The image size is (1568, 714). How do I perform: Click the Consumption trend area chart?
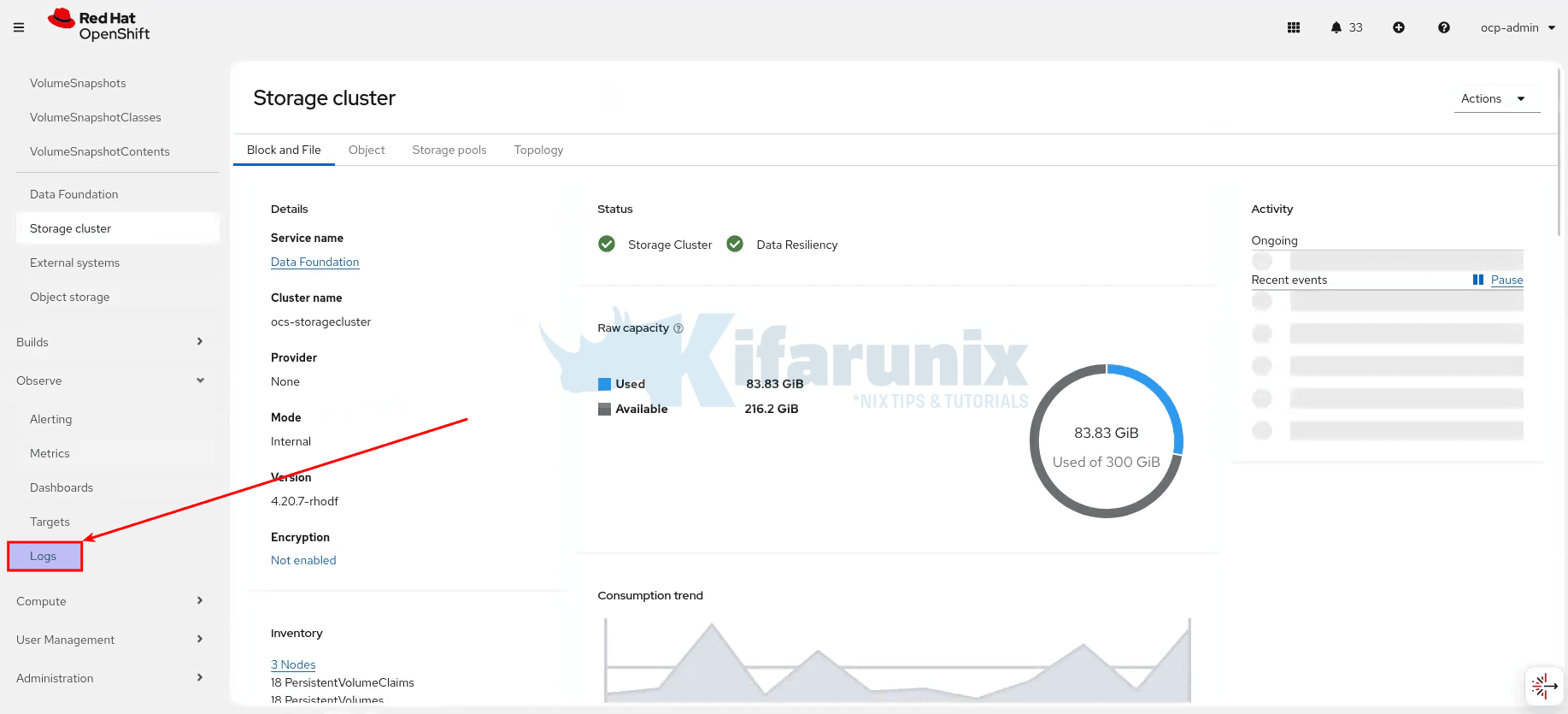pyautogui.click(x=897, y=660)
